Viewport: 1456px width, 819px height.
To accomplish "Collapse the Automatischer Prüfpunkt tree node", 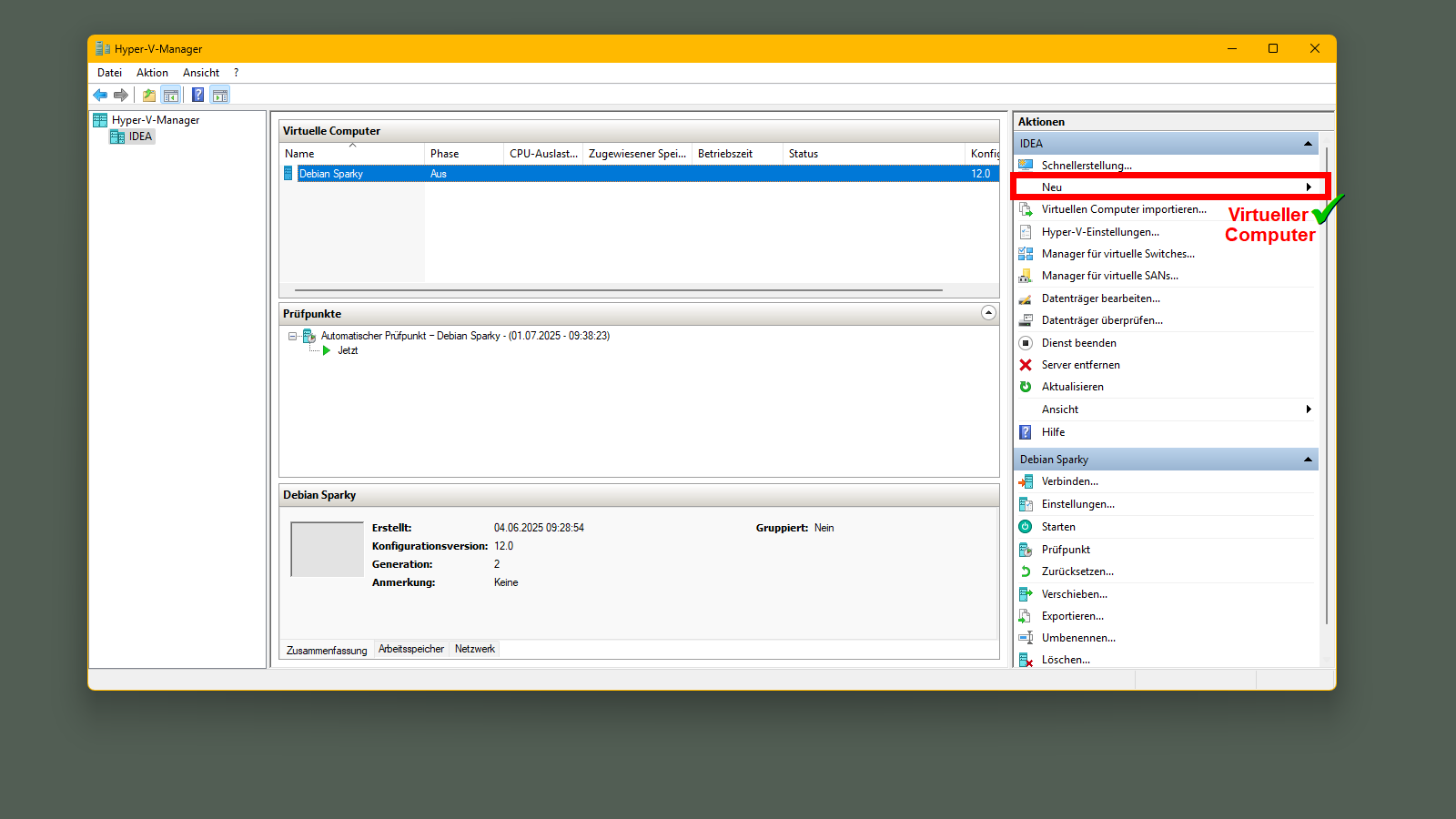I will point(293,336).
